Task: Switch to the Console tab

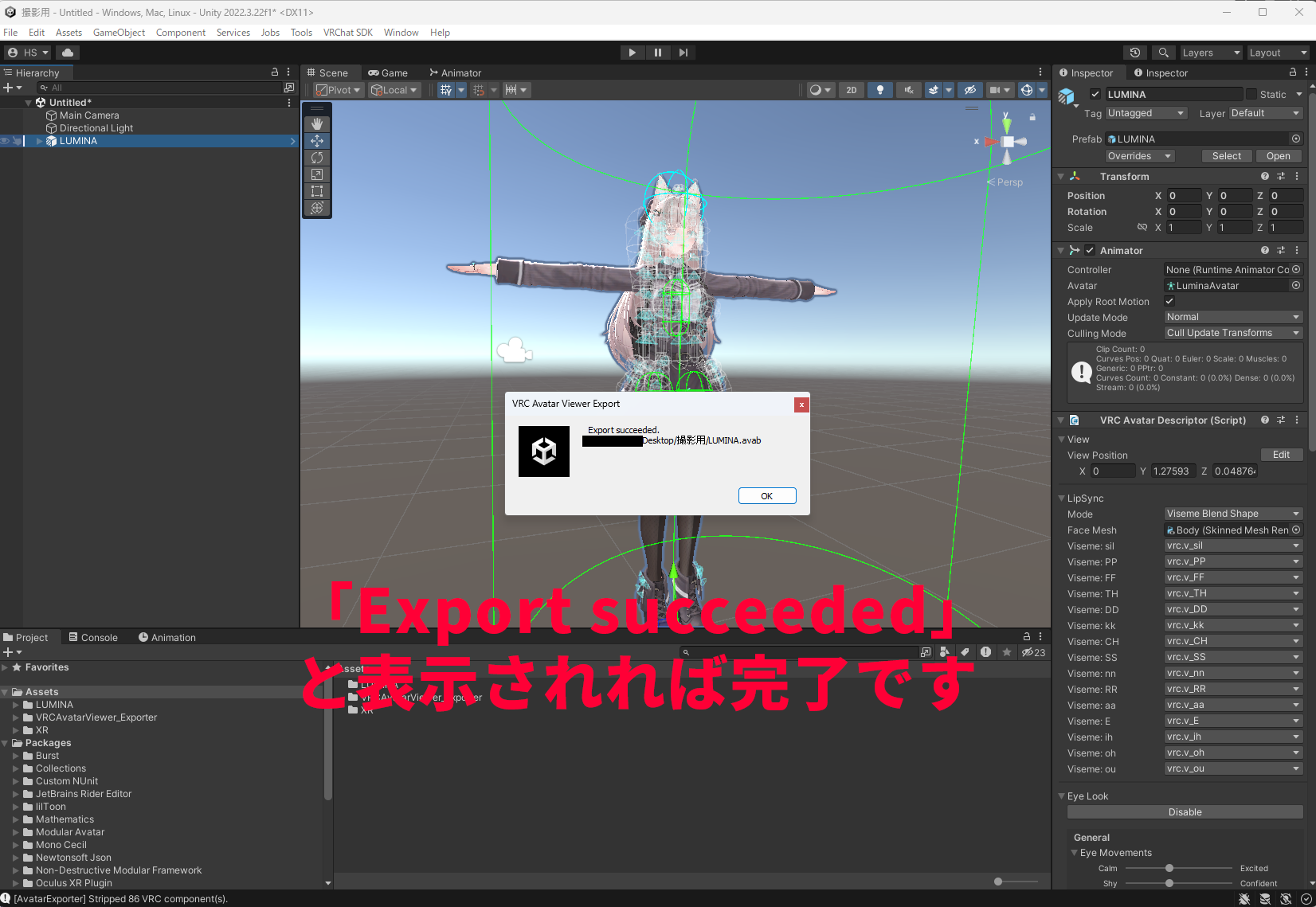Action: point(93,637)
